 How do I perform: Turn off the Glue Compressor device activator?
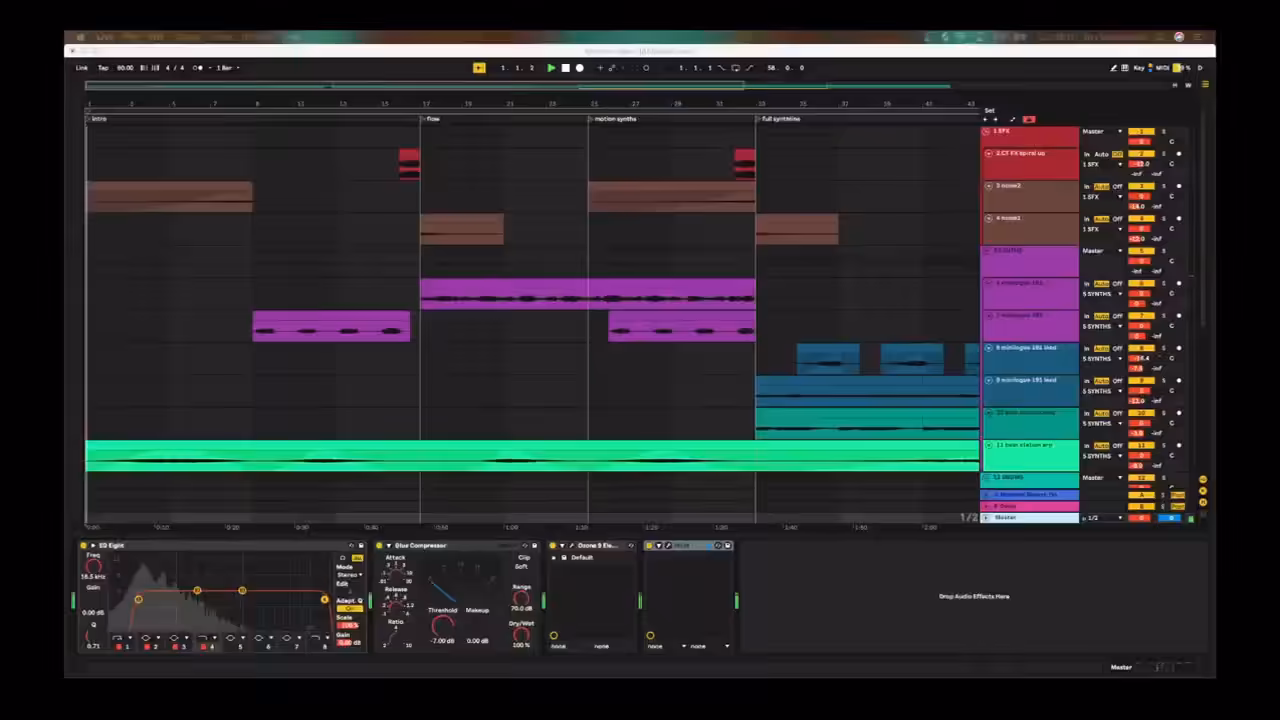coord(380,545)
